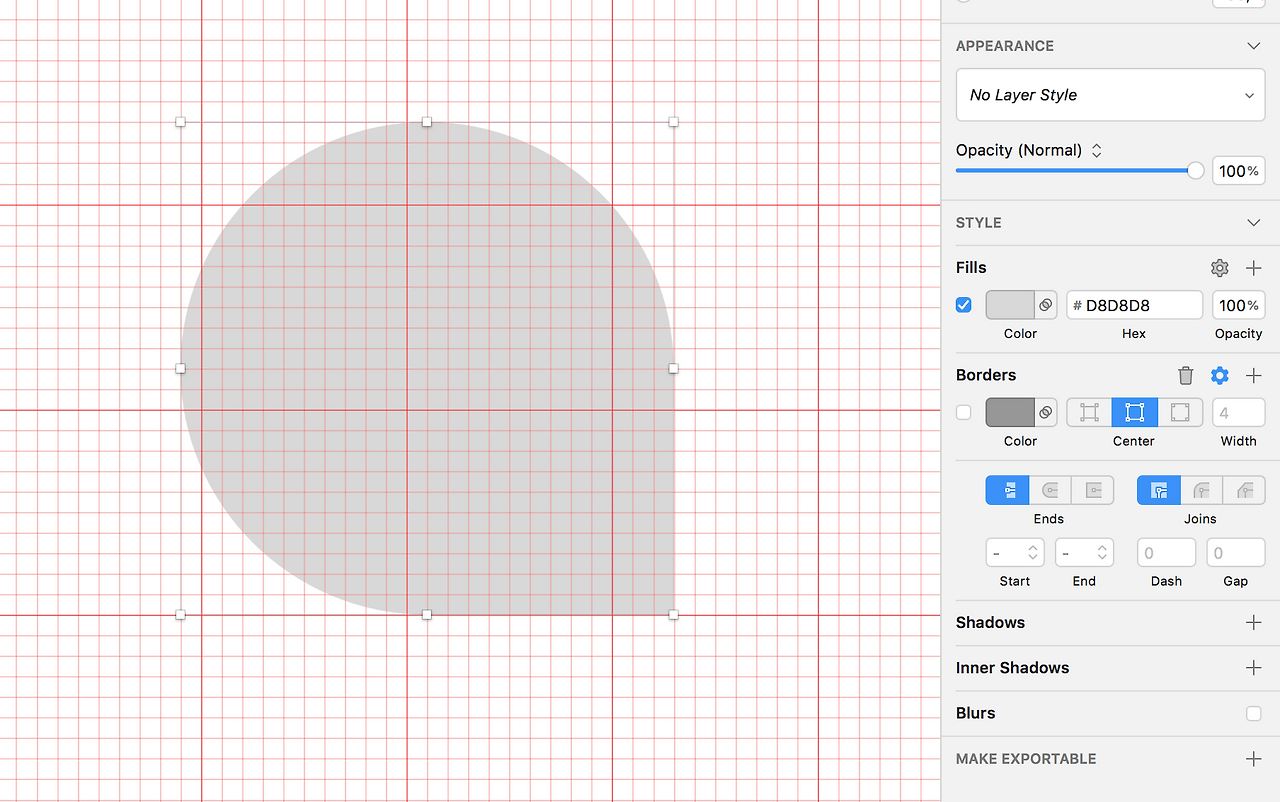
Task: Collapse the Appearance section chevron
Action: tap(1253, 46)
